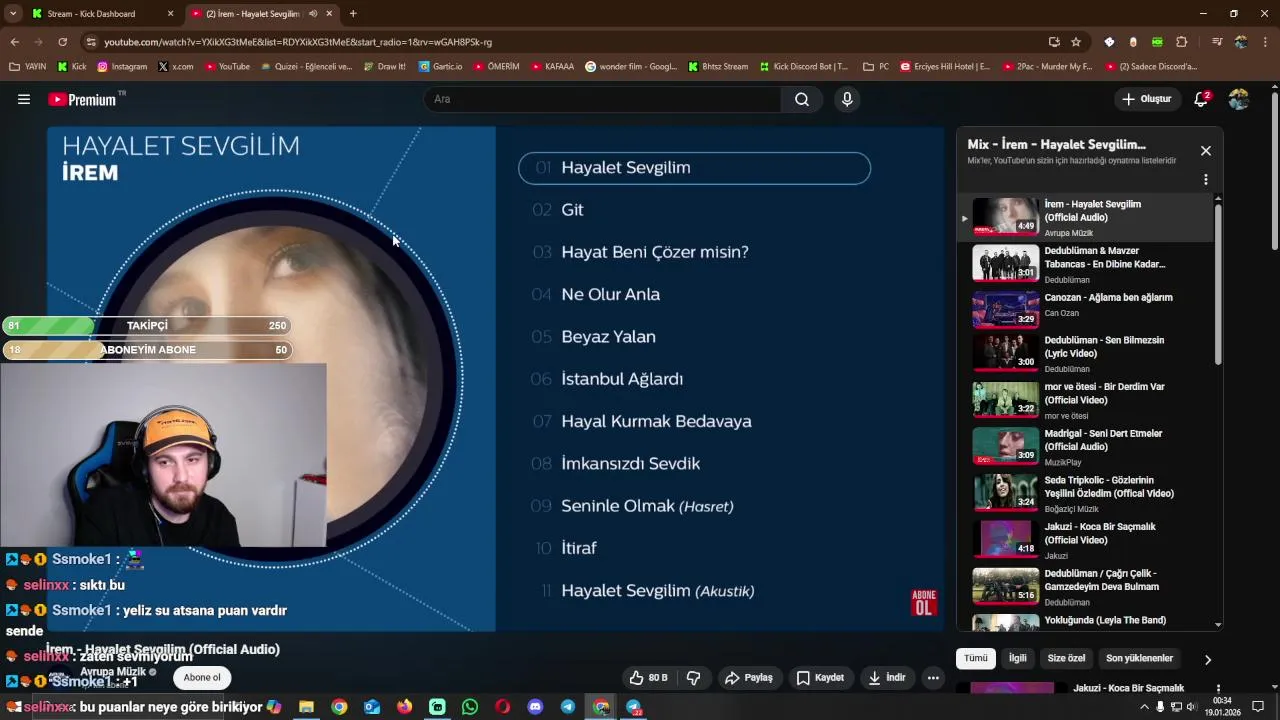Open Opera browser from the taskbar

coord(502,707)
